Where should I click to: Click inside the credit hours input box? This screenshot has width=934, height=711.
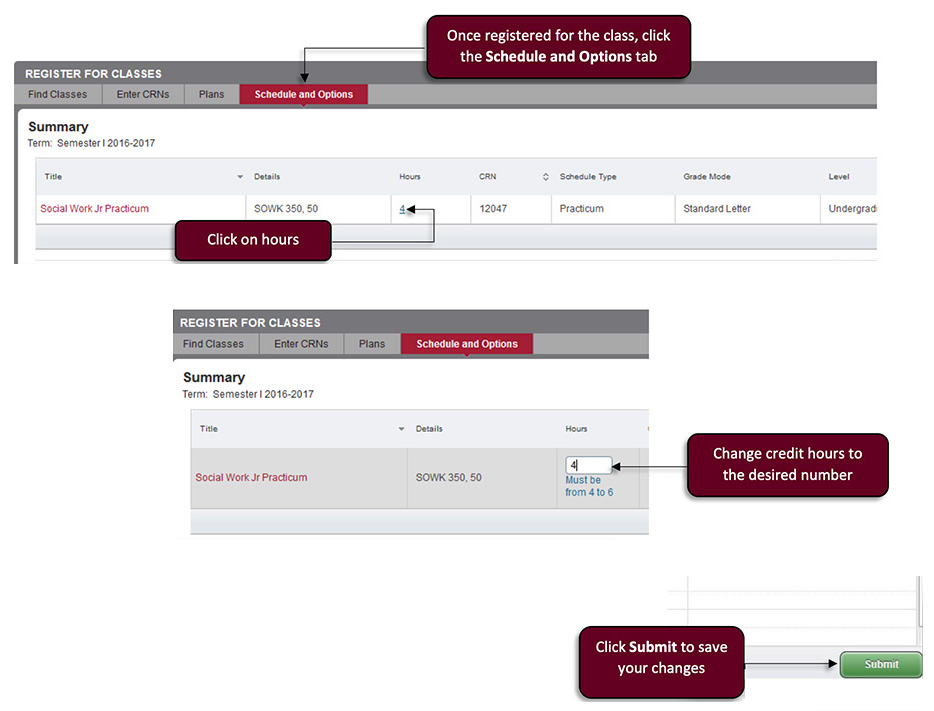click(586, 464)
